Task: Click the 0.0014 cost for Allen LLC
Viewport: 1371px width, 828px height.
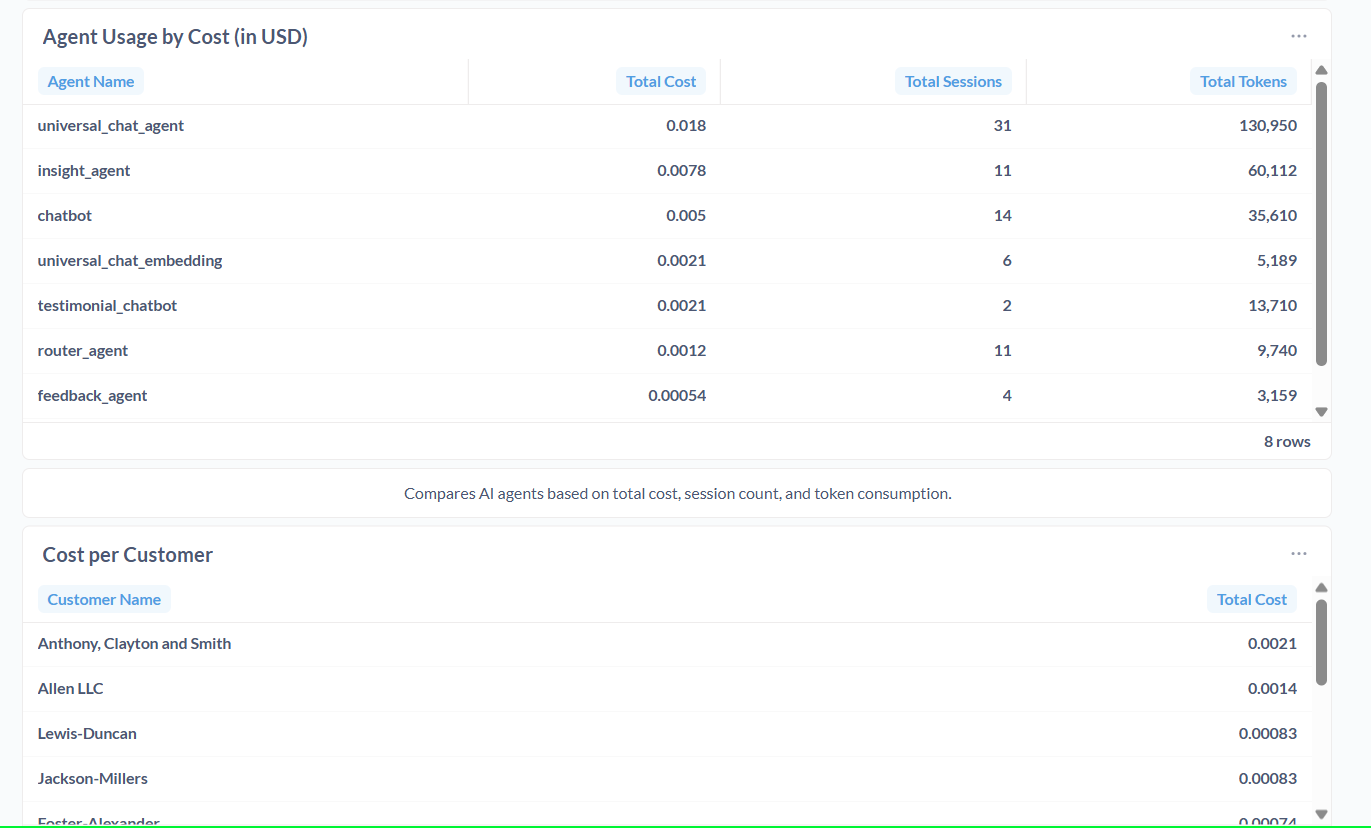Action: click(1272, 689)
